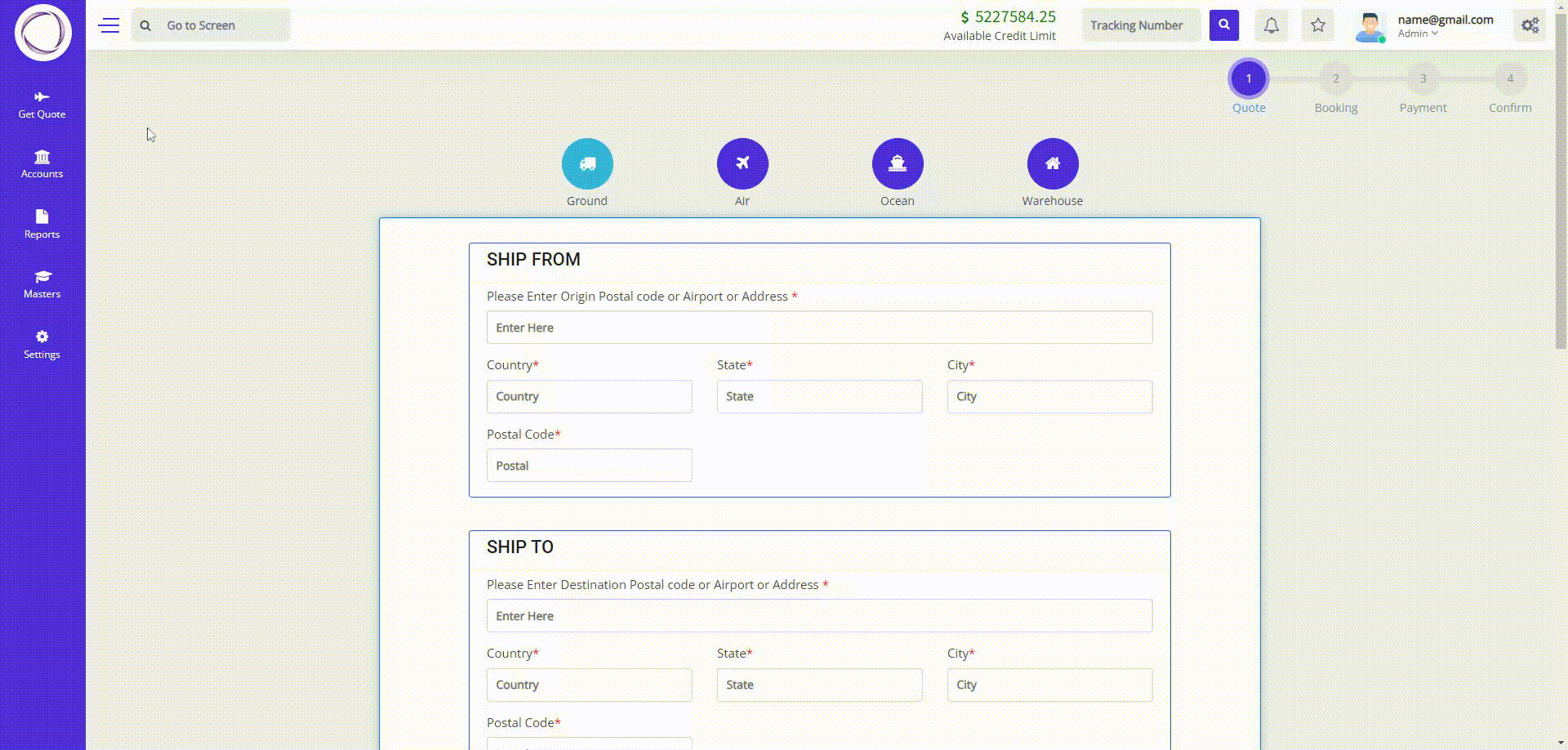Open the Settings sidebar icon
Viewport: 1568px width, 750px height.
coord(41,337)
